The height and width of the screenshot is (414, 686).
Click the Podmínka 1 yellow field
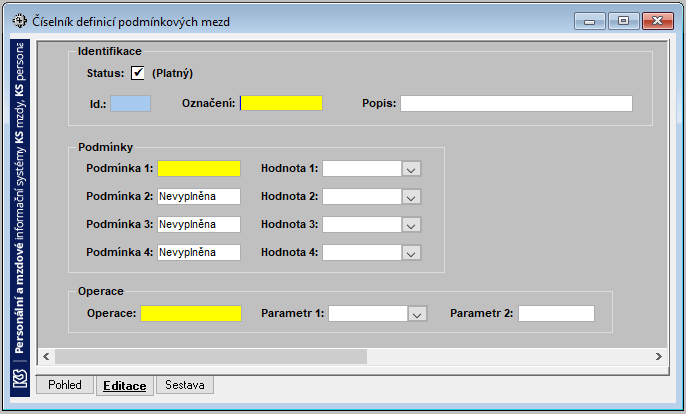point(199,168)
